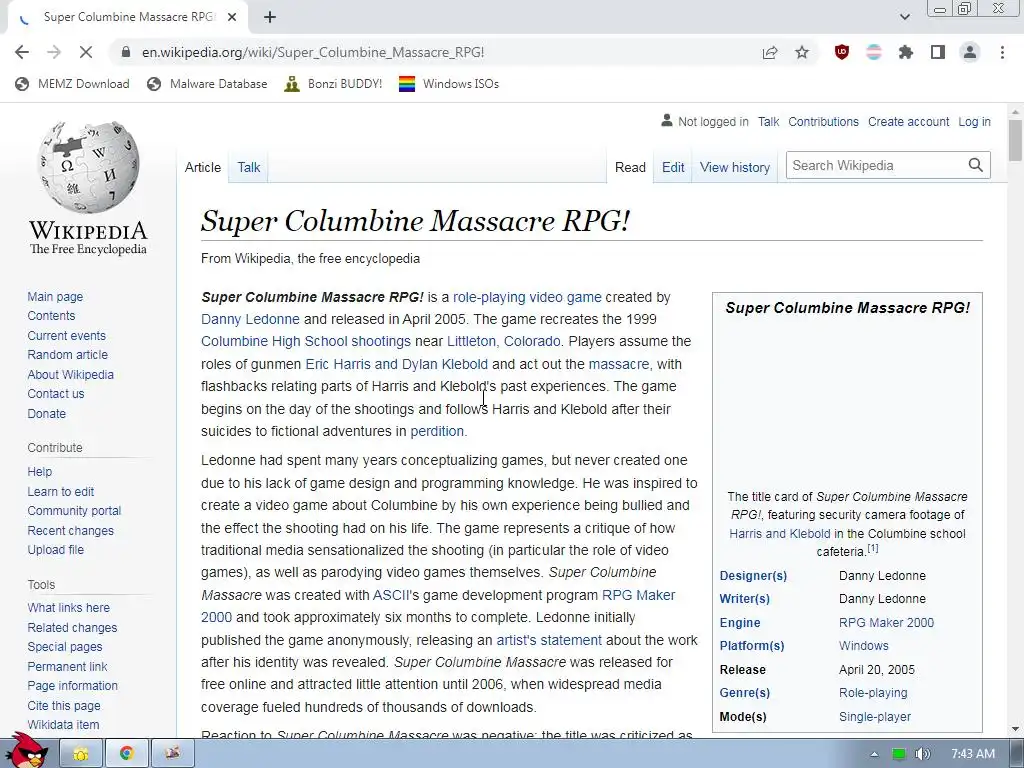Click the footnote [1] reference
Viewport: 1024px width, 768px height.
click(x=872, y=549)
